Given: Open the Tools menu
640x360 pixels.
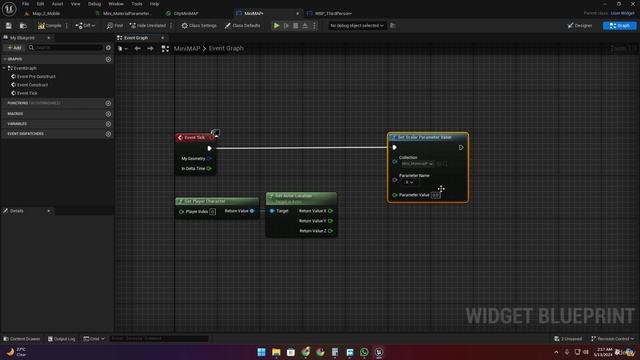Looking at the screenshot, I should 137,4.
